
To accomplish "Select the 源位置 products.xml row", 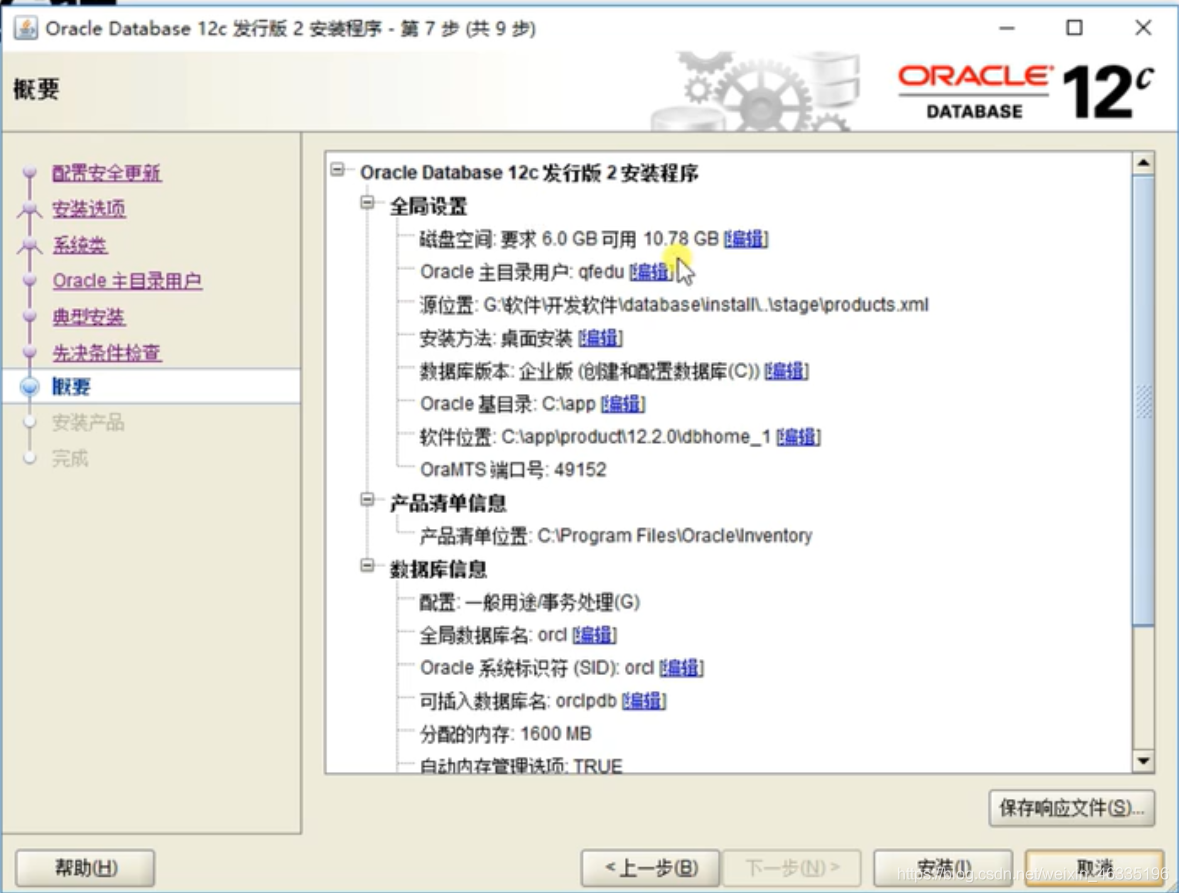I will 674,305.
